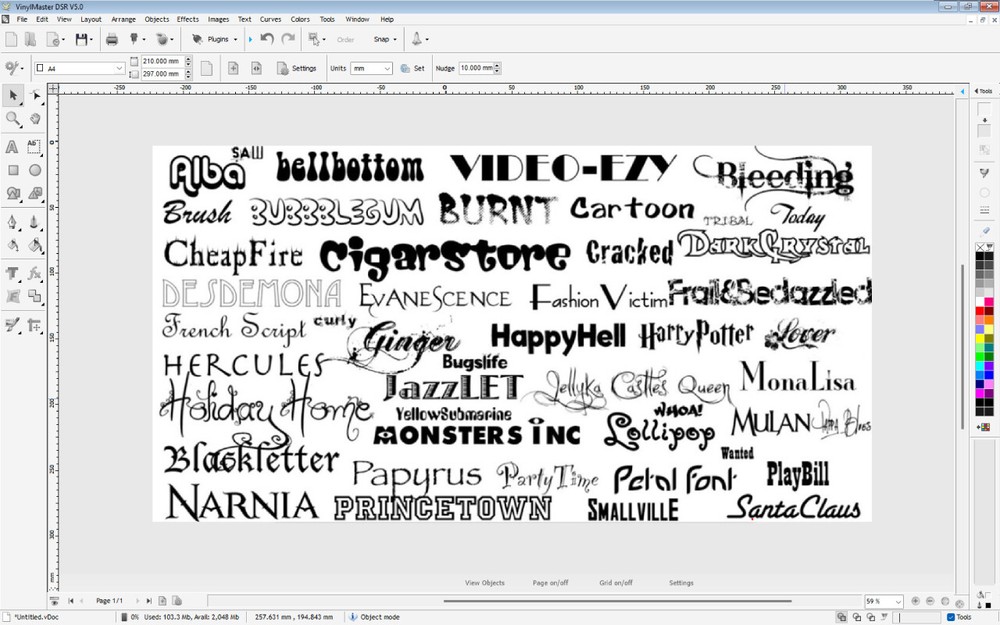
Task: Toggle the Tools checkbox in status bar
Action: click(x=950, y=617)
